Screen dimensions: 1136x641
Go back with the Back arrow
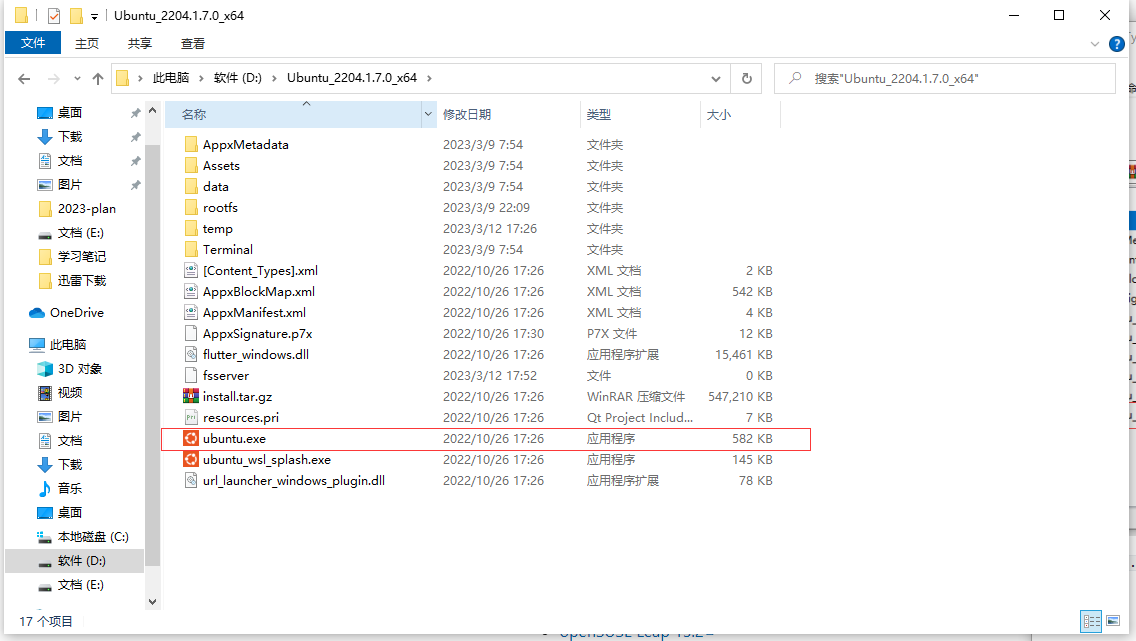24,78
